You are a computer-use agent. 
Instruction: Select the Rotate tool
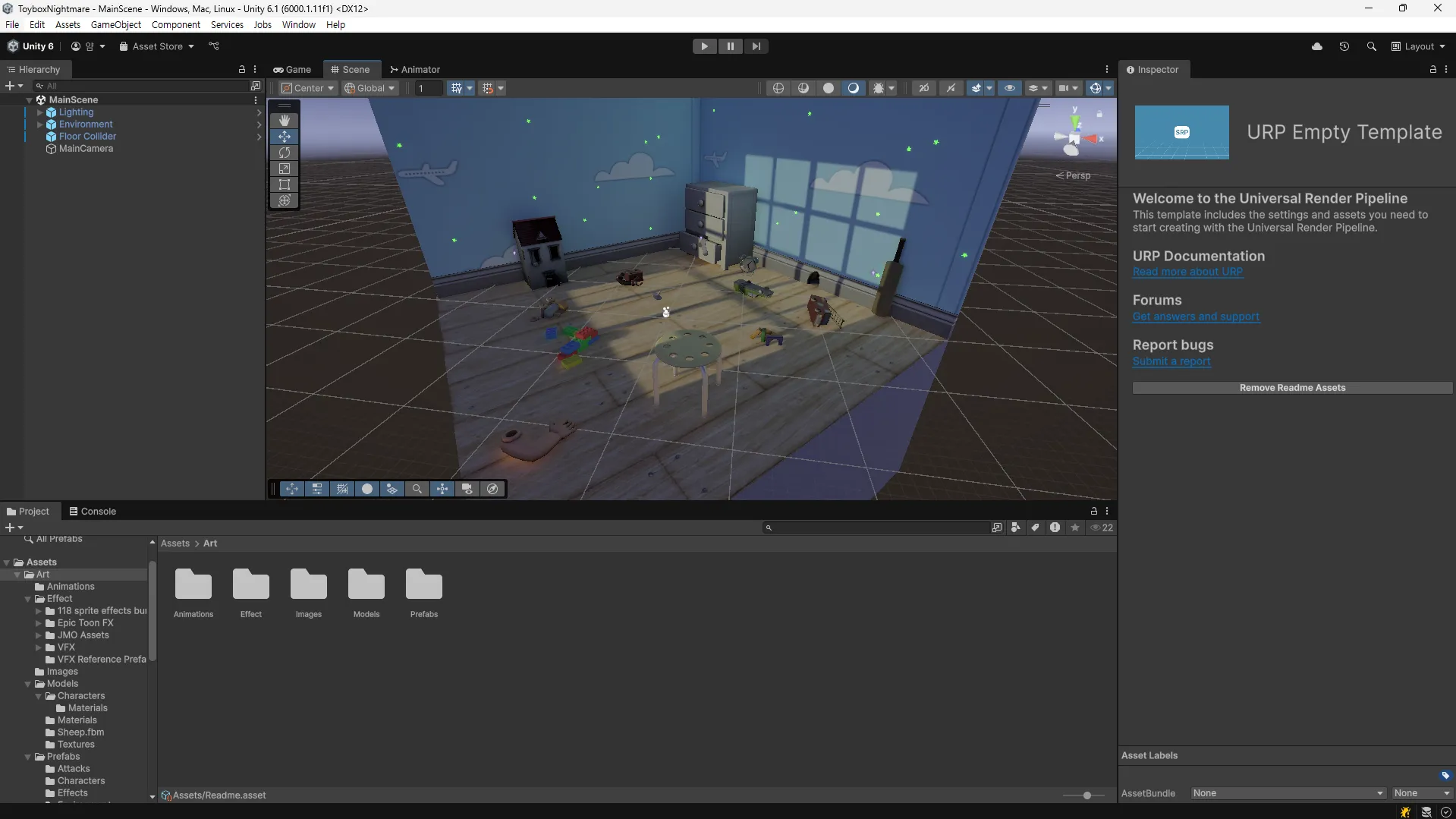[x=285, y=153]
